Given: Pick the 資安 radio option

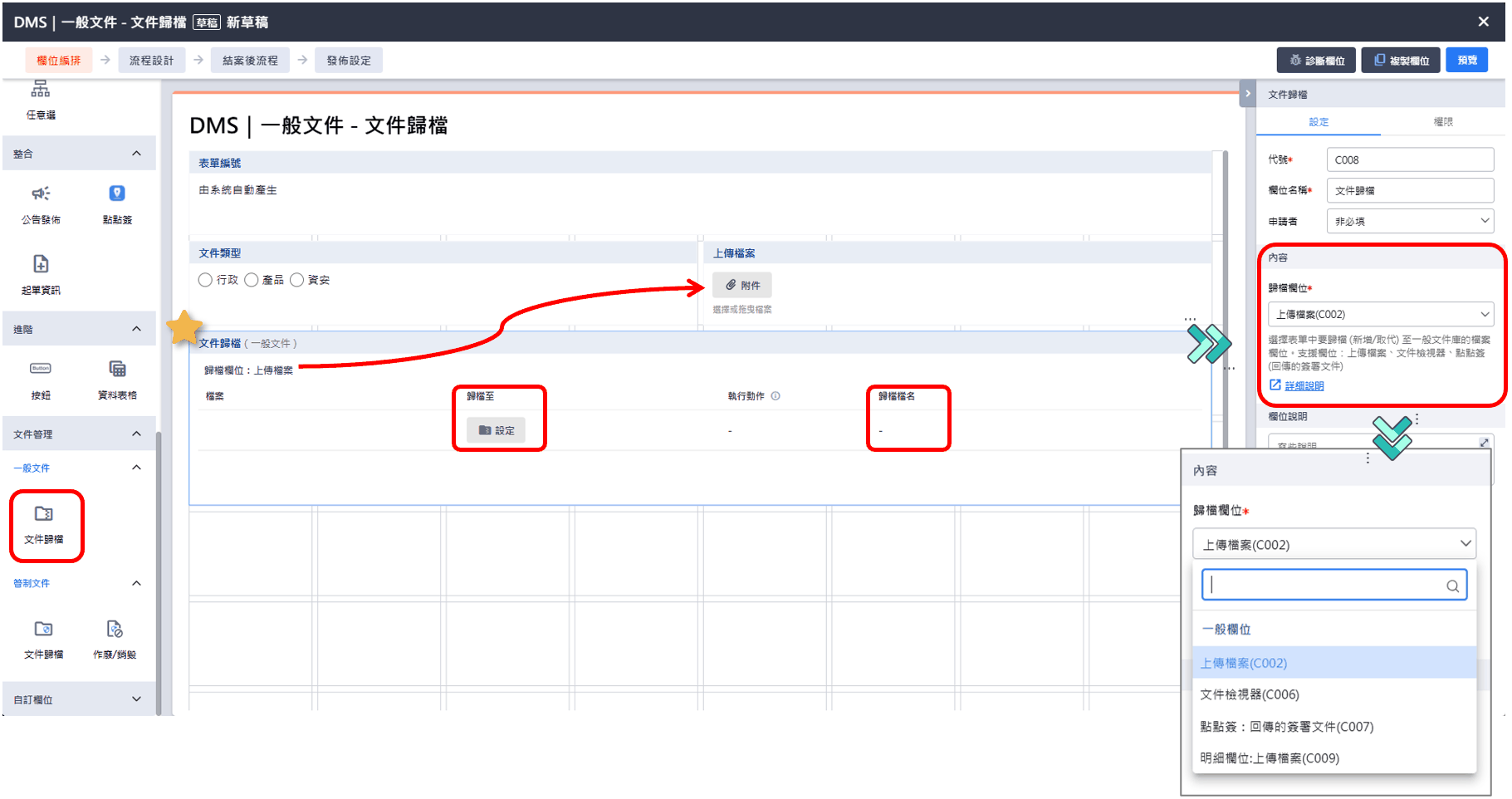Looking at the screenshot, I should 297,280.
